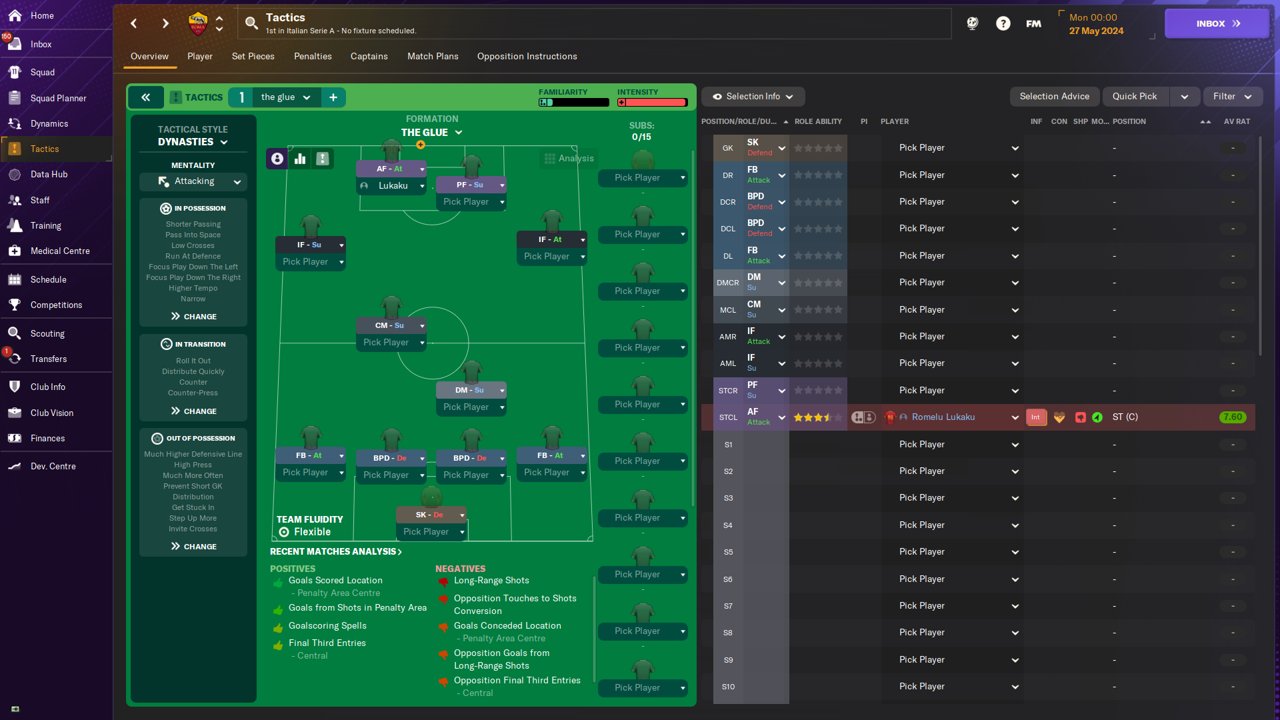Image resolution: width=1280 pixels, height=720 pixels.
Task: Open the Opposition Instructions tab
Action: [527, 56]
